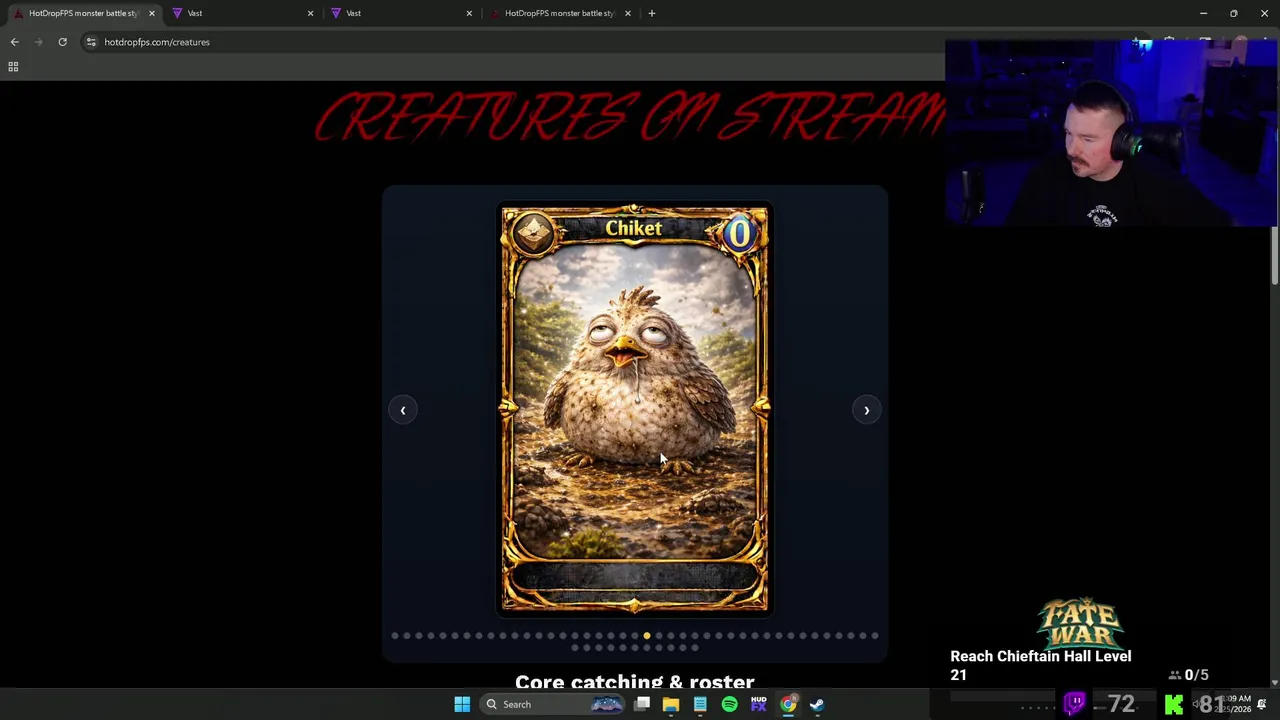Open the Windows Start menu
The image size is (1280, 720).
pos(462,704)
